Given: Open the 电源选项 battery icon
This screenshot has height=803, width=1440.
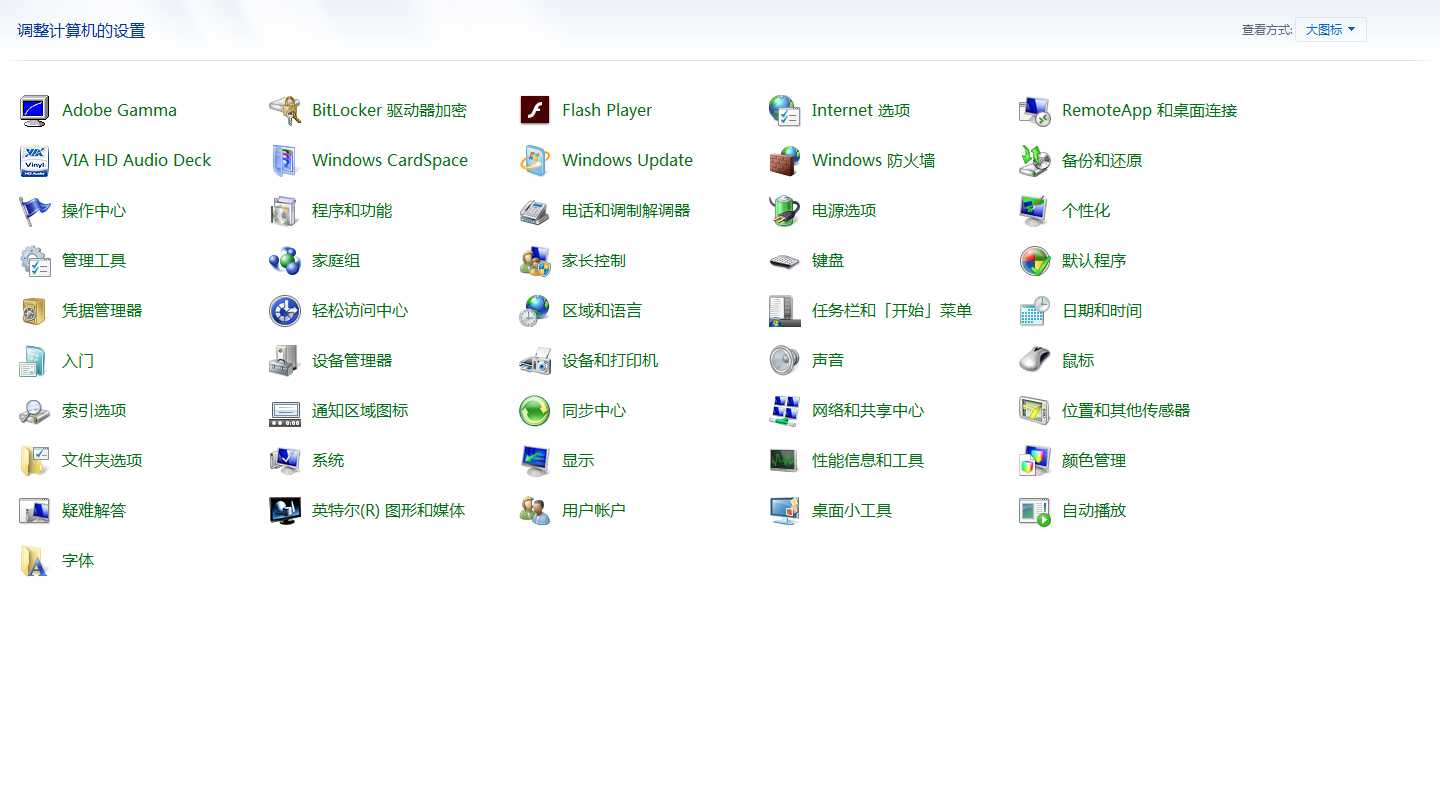Looking at the screenshot, I should pos(785,210).
